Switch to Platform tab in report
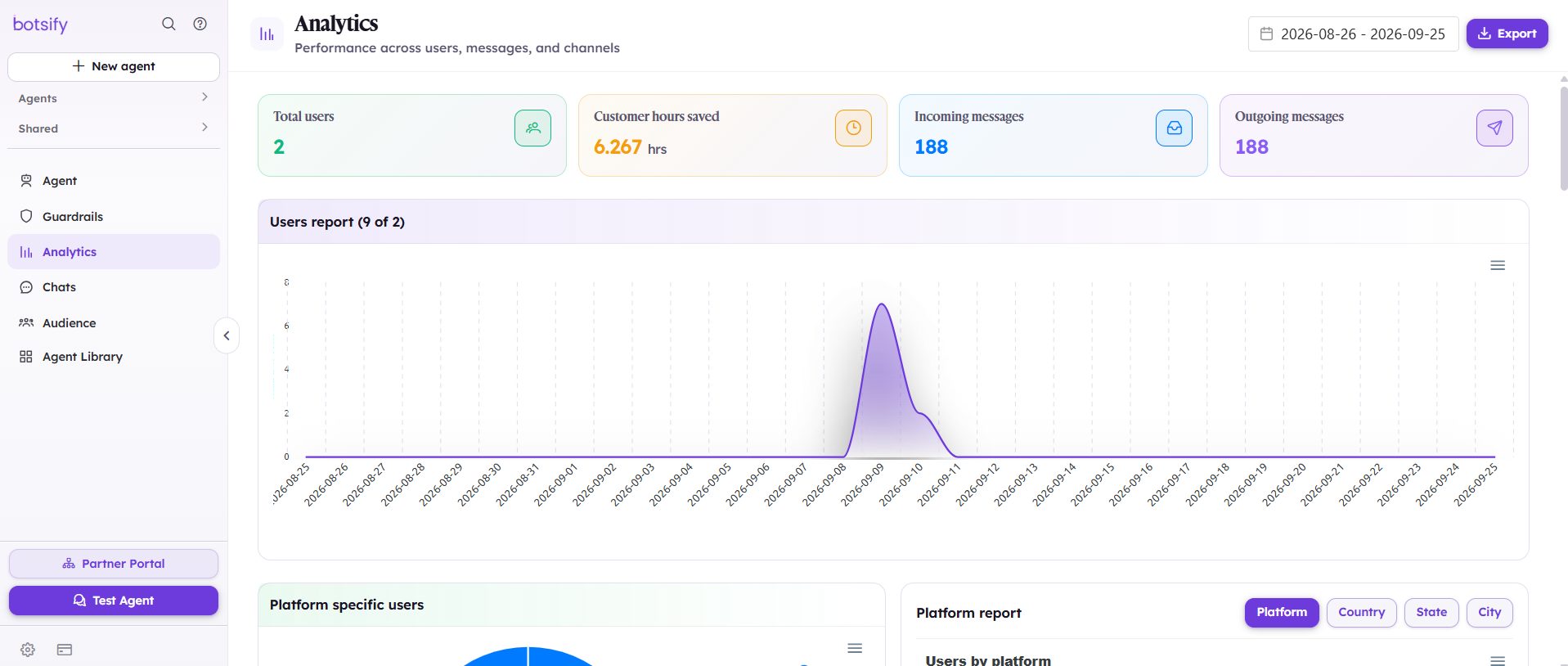The image size is (1568, 666). pos(1282,612)
